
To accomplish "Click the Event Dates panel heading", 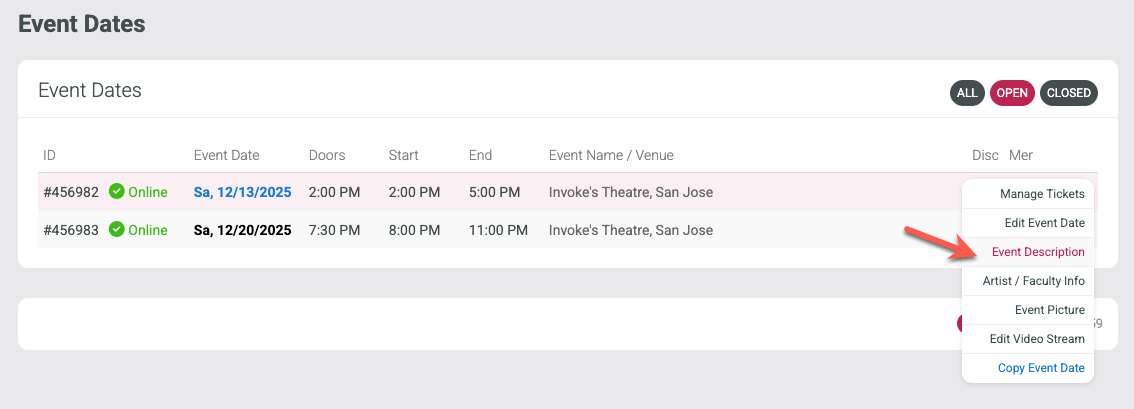I will point(90,90).
